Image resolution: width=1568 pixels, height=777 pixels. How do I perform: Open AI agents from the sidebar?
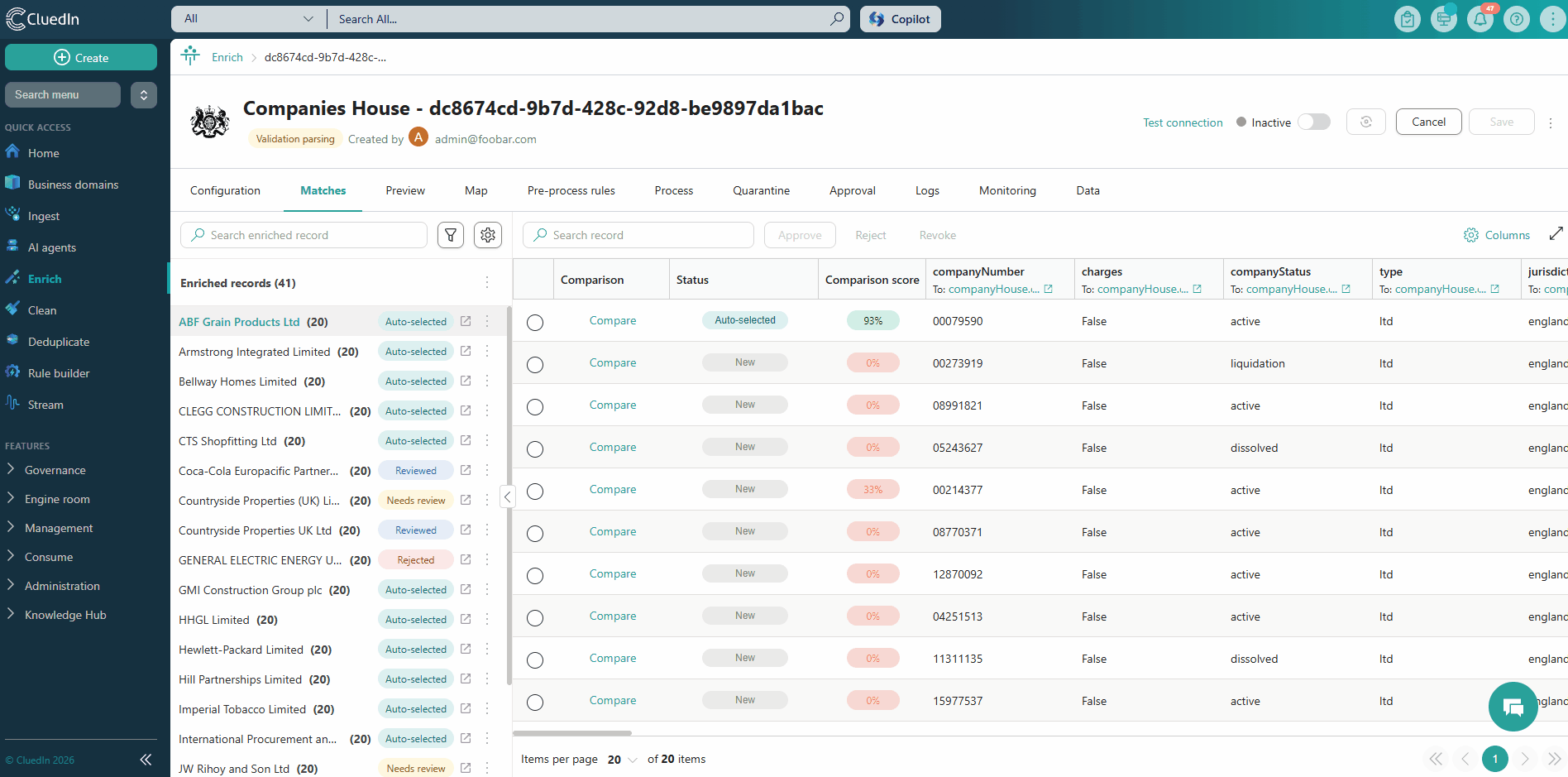[52, 247]
